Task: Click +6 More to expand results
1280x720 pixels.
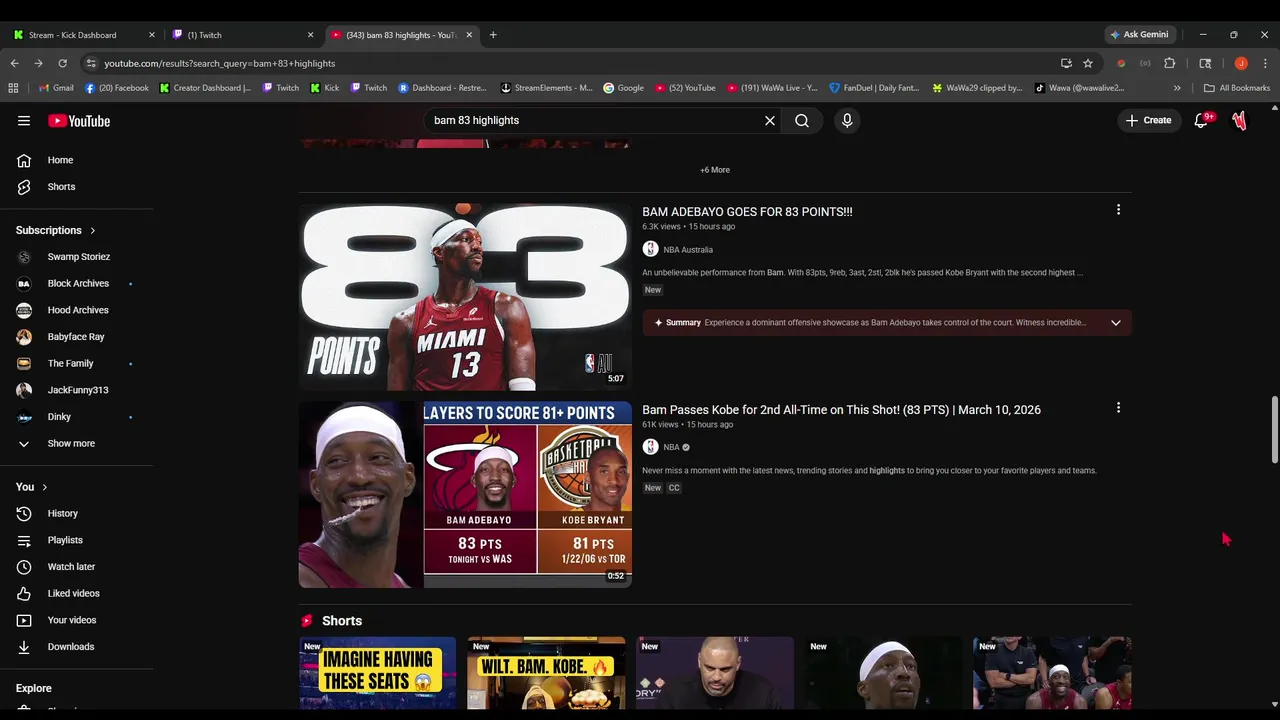Action: [715, 170]
